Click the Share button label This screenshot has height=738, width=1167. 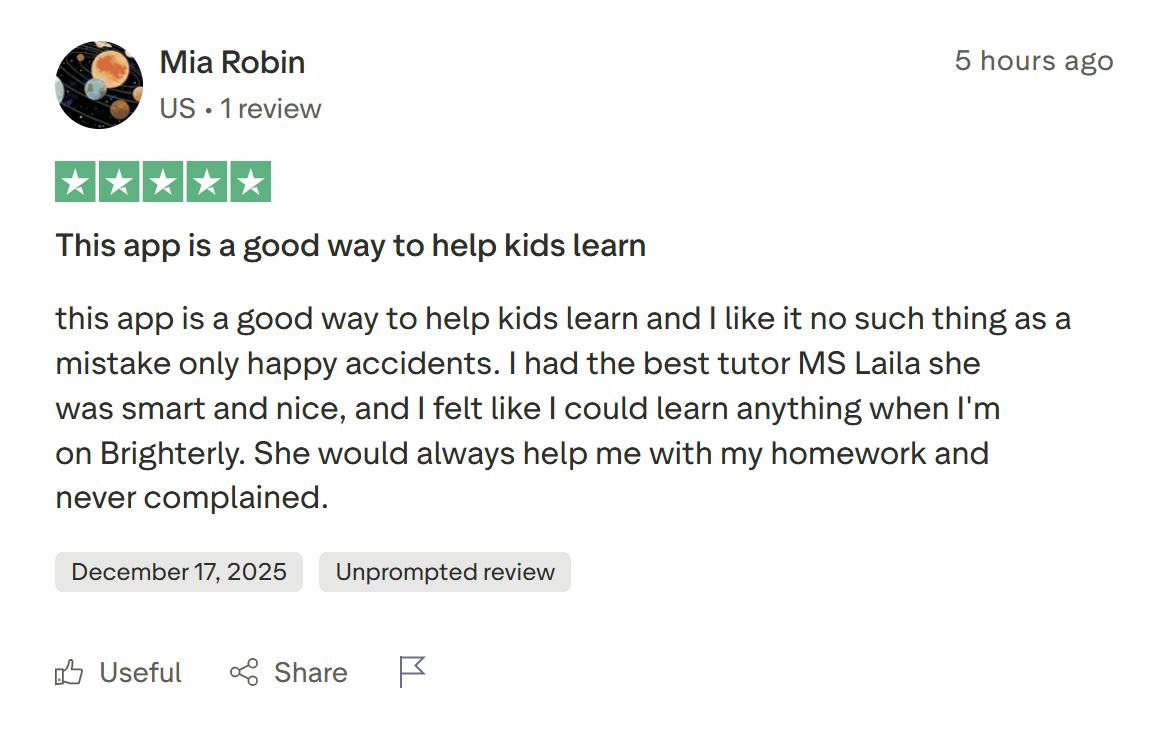pos(310,672)
